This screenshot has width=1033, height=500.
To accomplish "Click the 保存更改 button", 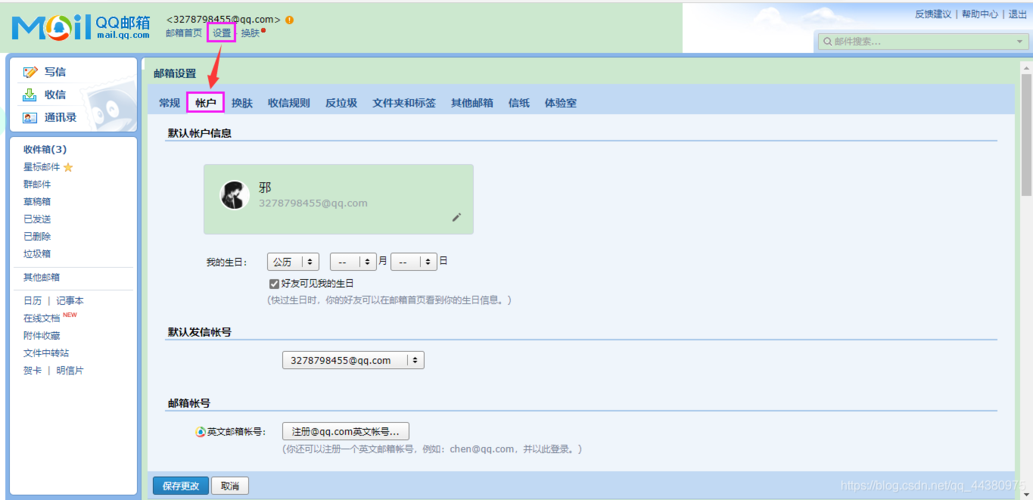I will point(181,486).
